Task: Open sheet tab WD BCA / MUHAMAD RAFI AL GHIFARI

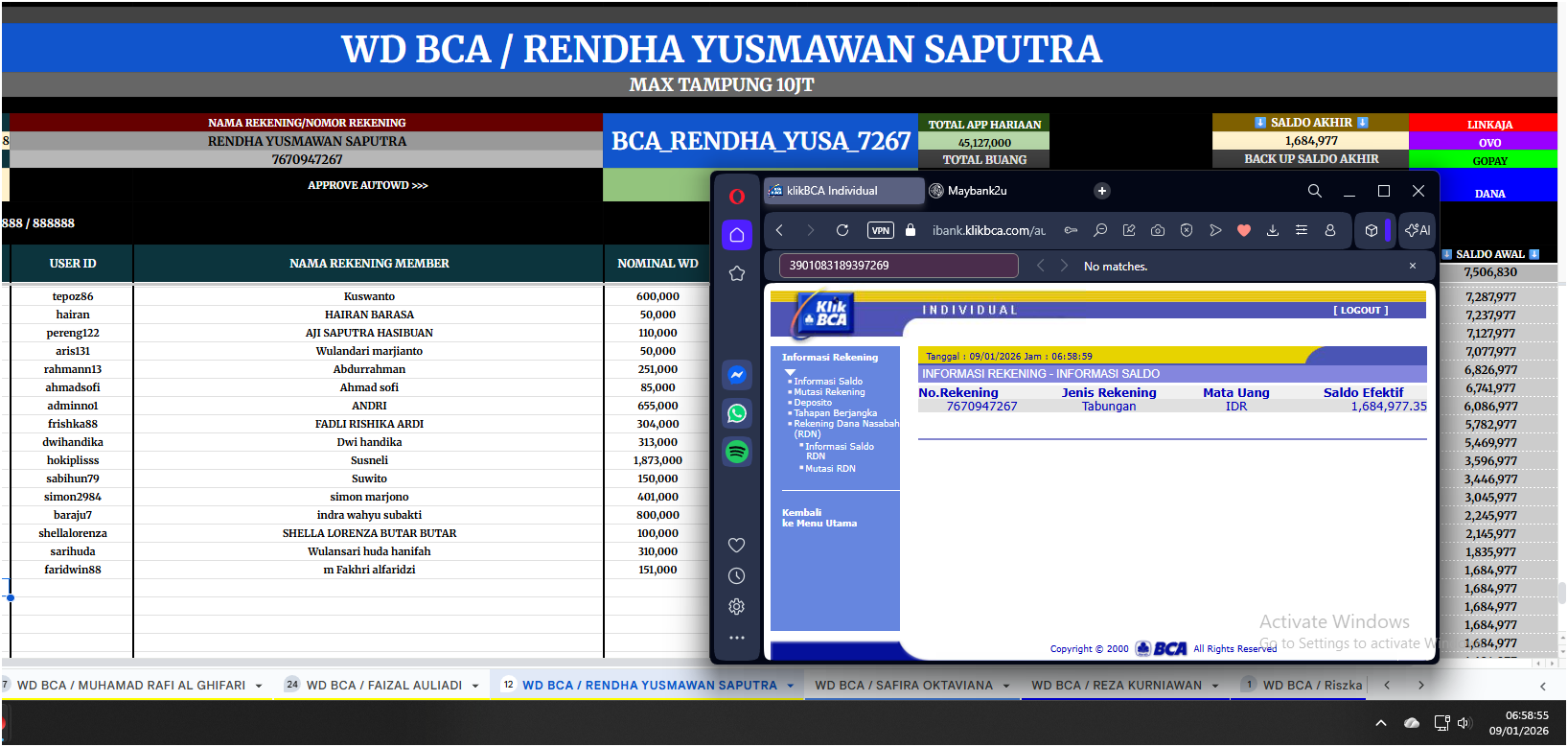Action: click(x=131, y=686)
